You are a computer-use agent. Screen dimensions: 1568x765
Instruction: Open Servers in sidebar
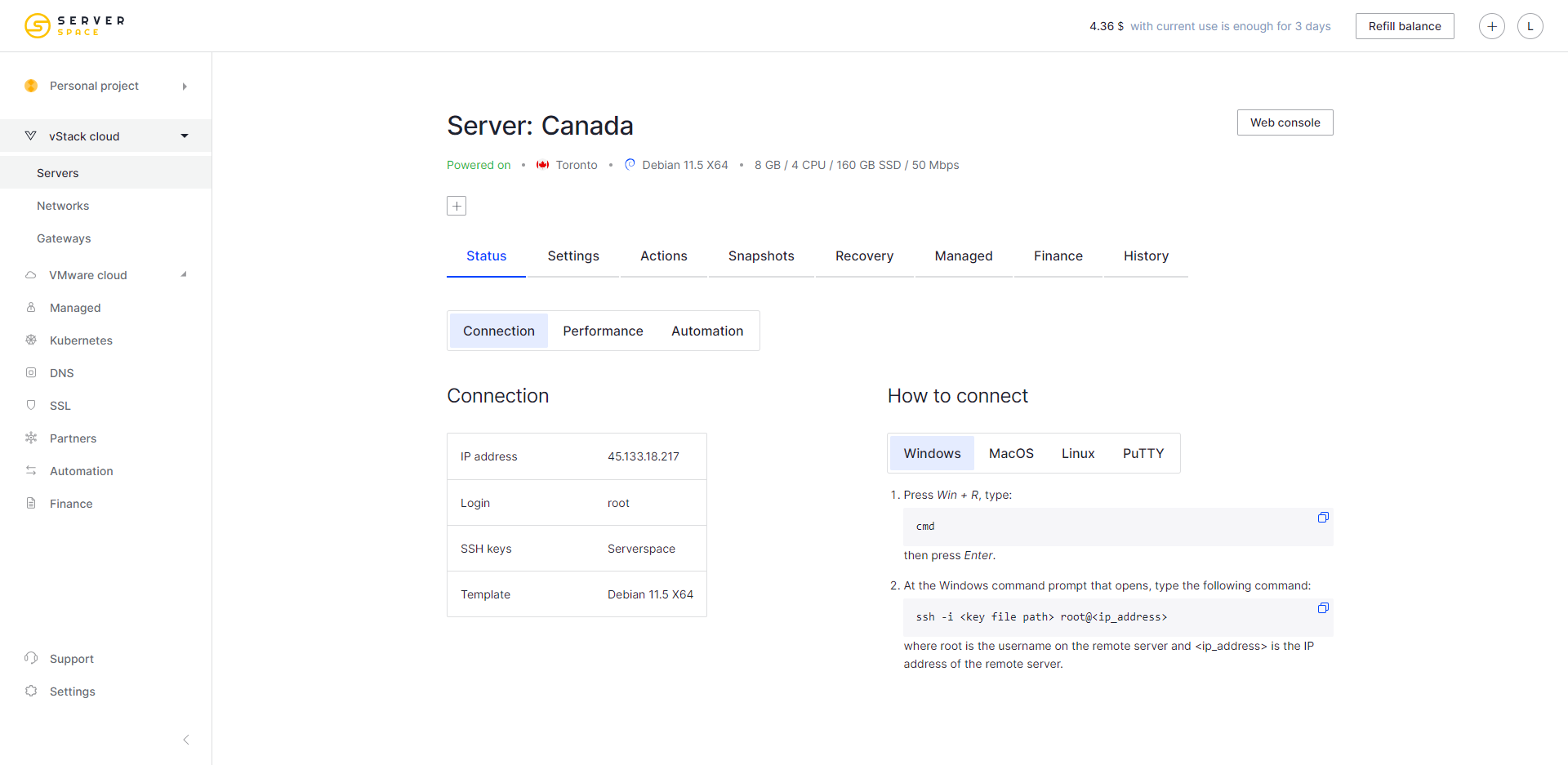pyautogui.click(x=106, y=173)
